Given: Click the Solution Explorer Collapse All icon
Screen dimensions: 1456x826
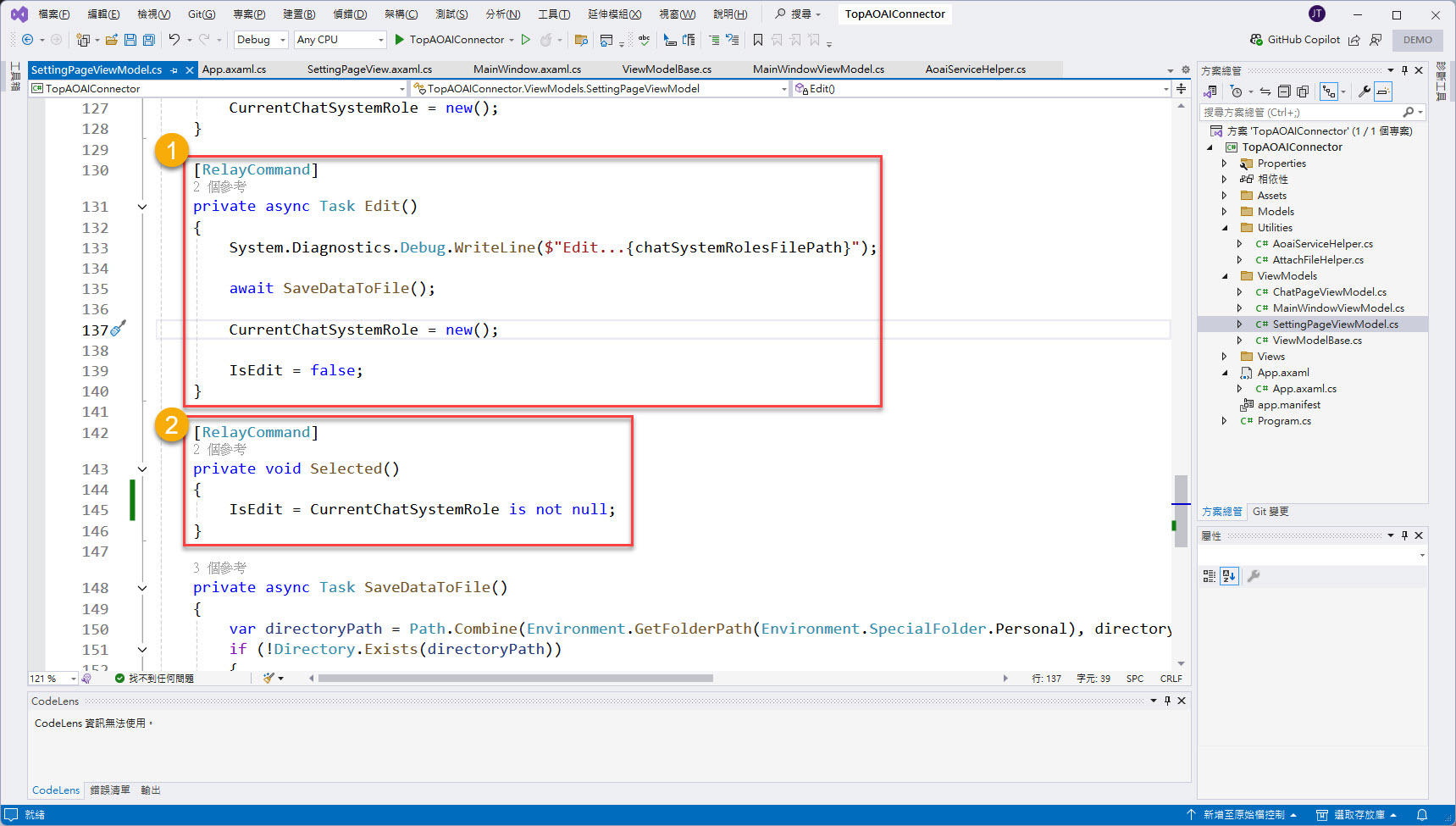Looking at the screenshot, I should pyautogui.click(x=1284, y=91).
